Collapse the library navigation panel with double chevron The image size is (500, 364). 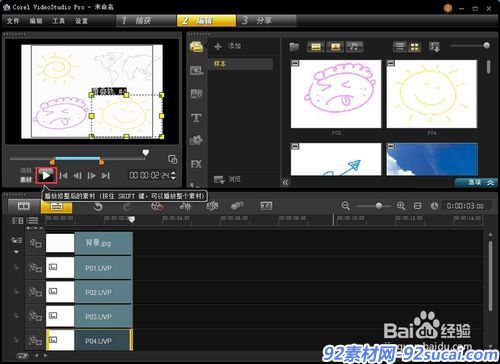285,182
